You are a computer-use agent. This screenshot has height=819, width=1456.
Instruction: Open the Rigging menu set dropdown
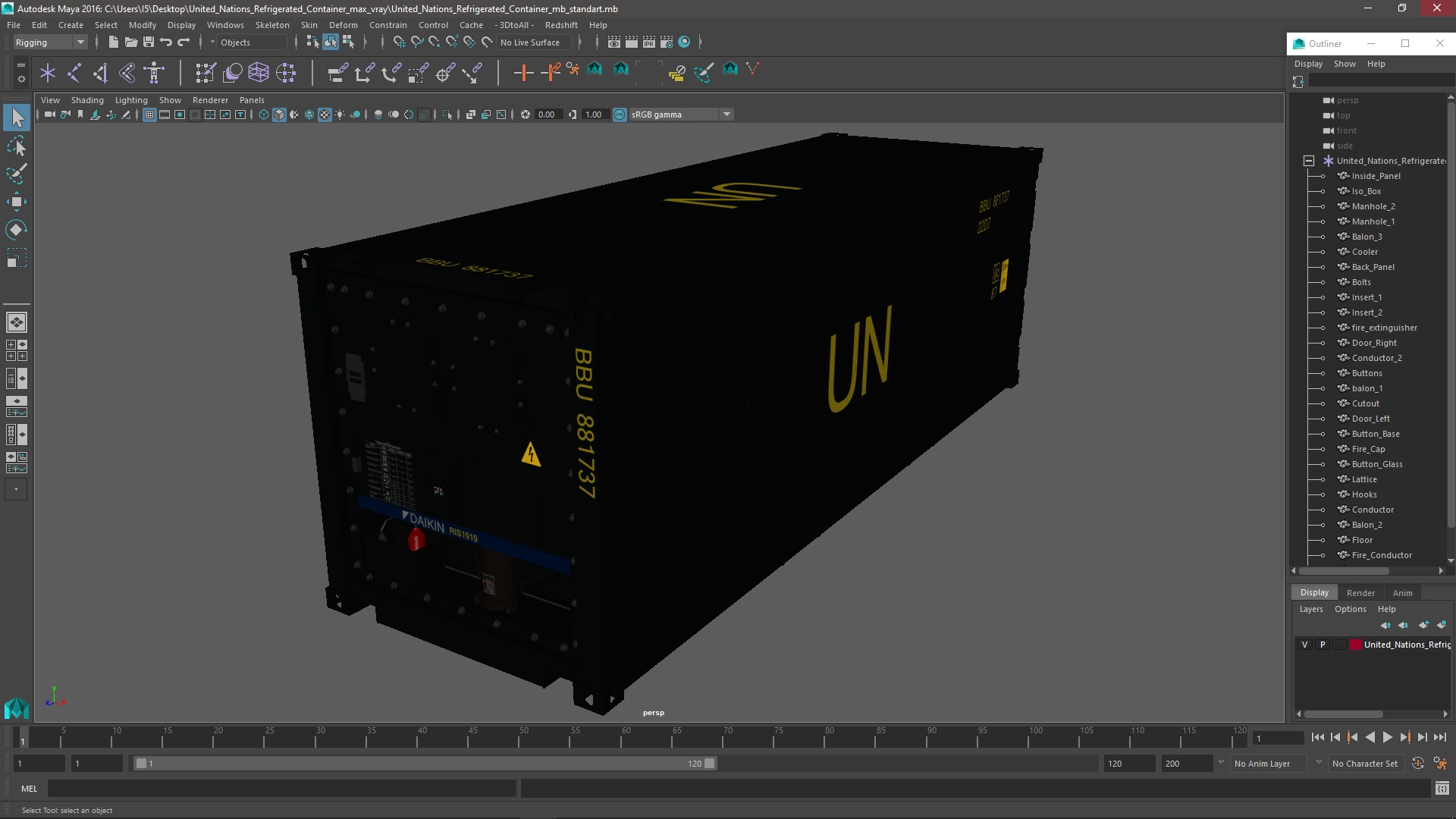50,42
